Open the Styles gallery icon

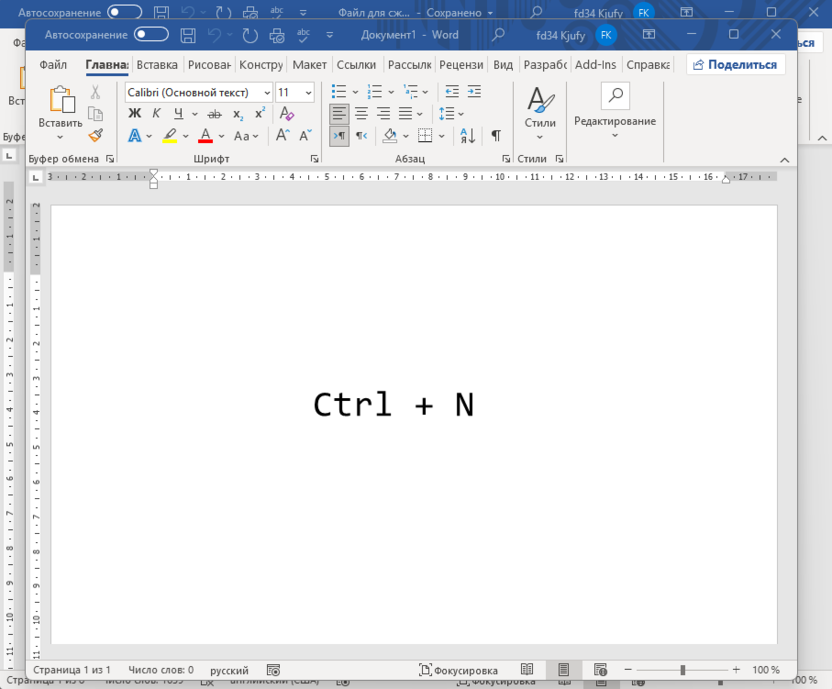point(540,108)
